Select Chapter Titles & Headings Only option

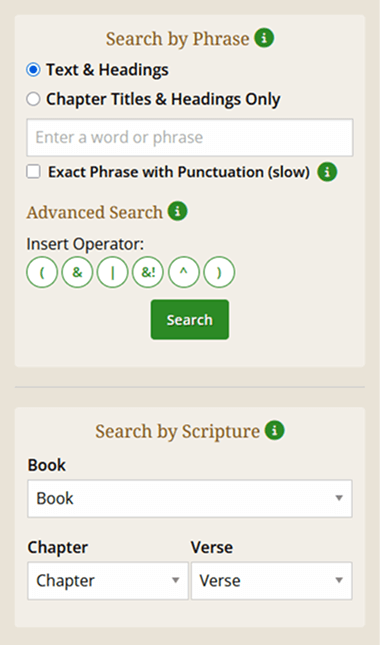click(x=33, y=99)
